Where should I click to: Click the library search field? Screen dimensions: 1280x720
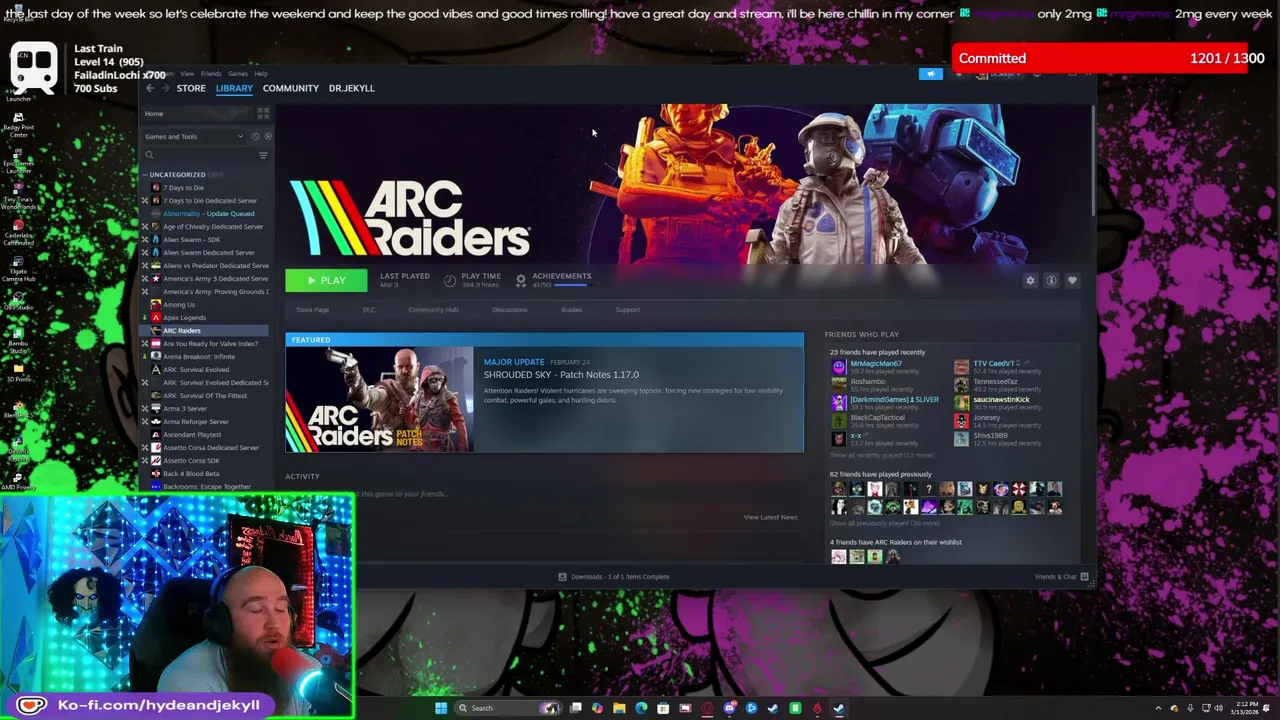pyautogui.click(x=200, y=155)
